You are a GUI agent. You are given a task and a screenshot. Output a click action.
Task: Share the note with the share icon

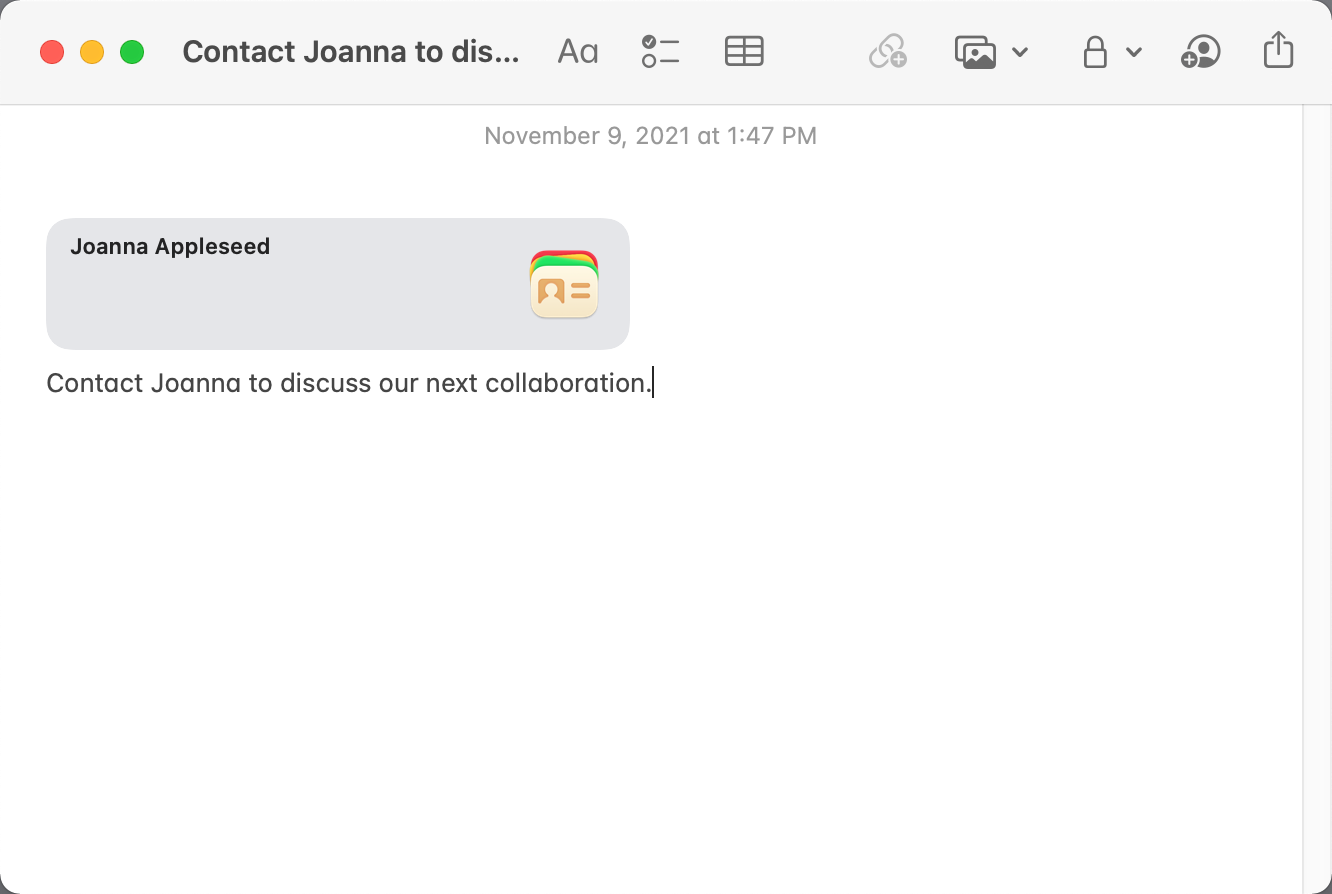[1278, 50]
